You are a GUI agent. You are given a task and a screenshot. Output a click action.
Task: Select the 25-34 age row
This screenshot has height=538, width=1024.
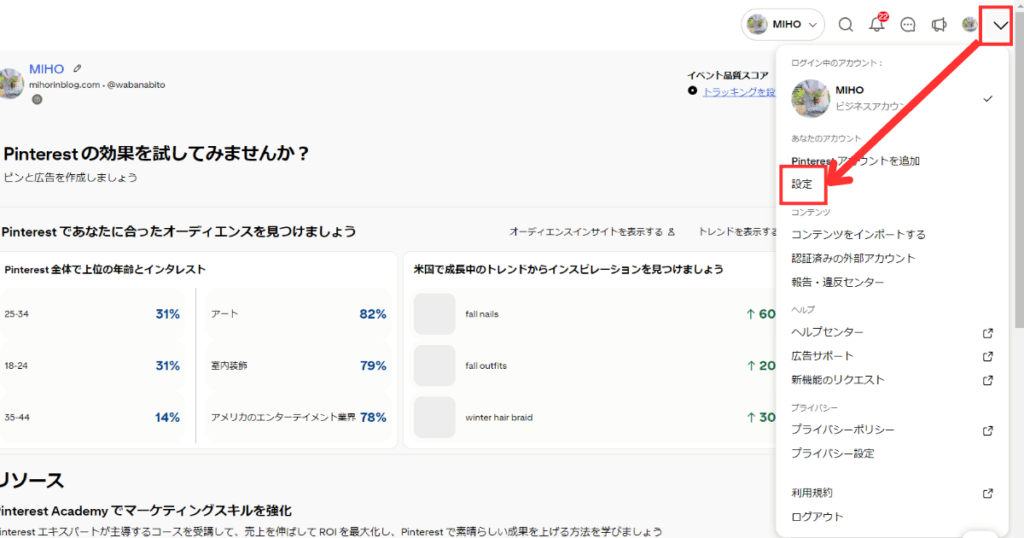click(92, 314)
